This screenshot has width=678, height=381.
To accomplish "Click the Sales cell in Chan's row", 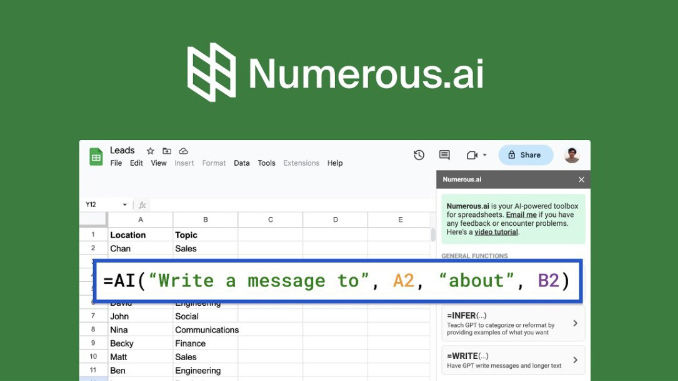I will pos(205,248).
